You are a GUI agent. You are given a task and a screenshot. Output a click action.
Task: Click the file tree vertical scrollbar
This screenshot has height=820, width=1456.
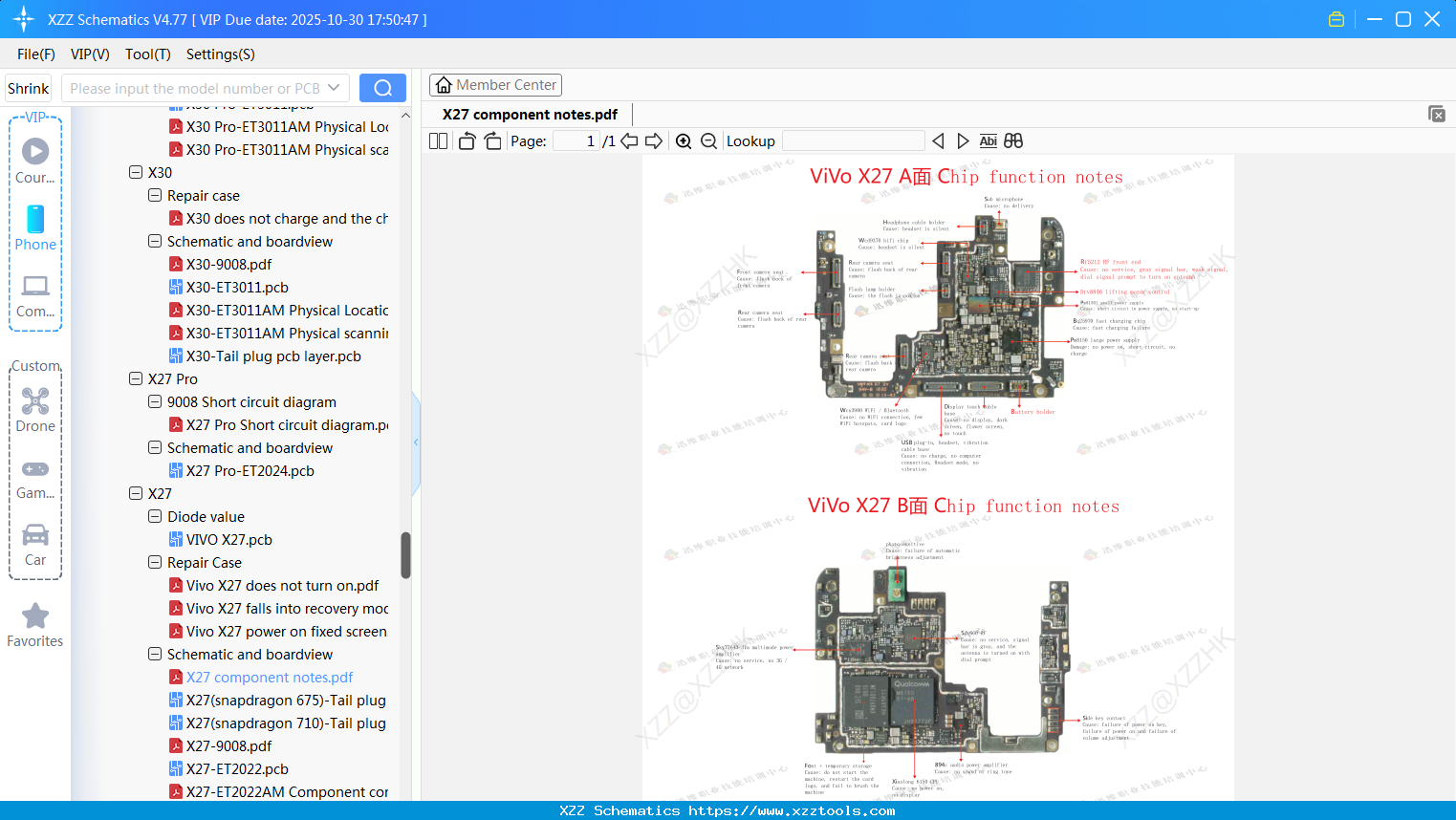pyautogui.click(x=405, y=554)
